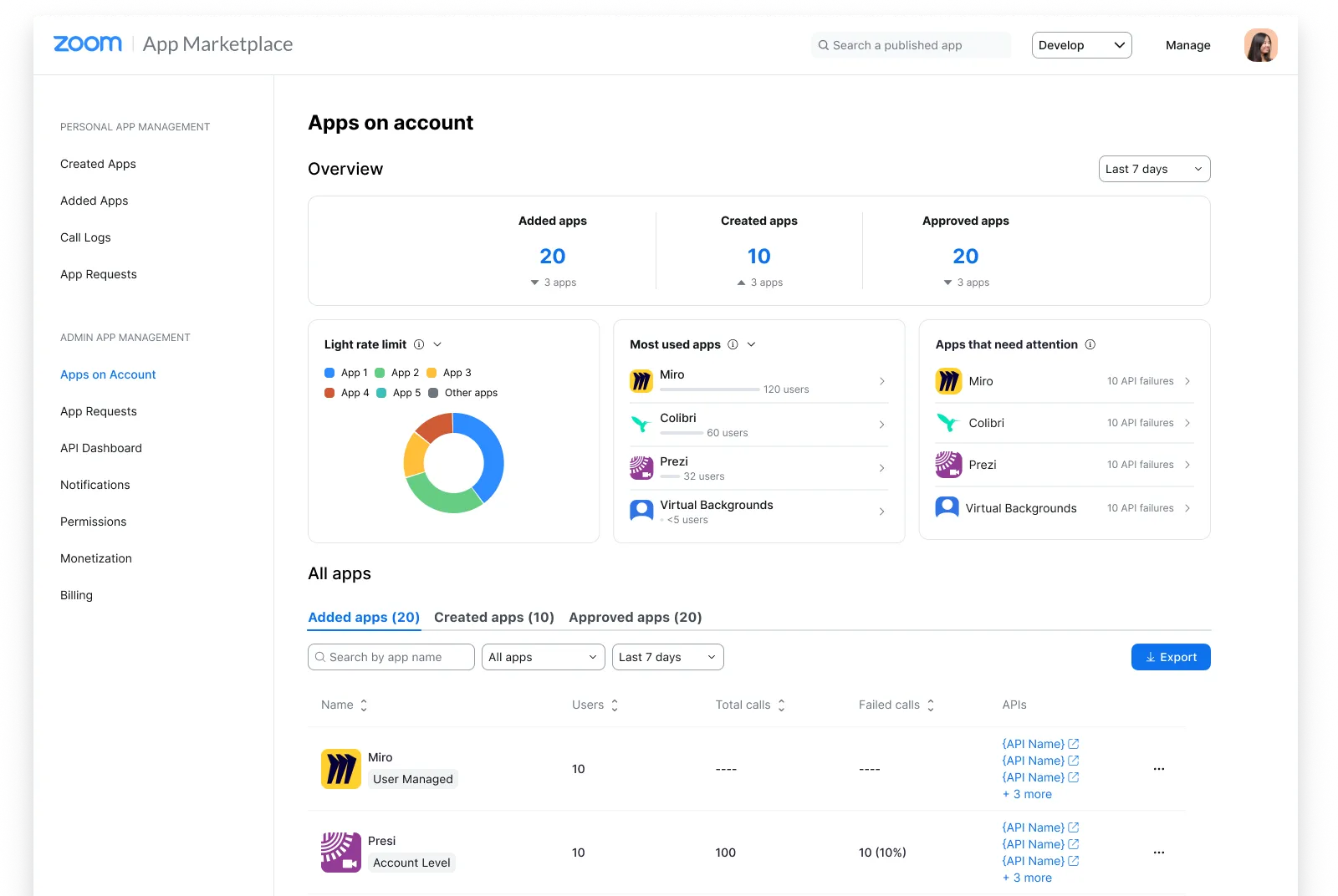Sort by the Total calls column arrows
This screenshot has width=1338, height=896.
[782, 705]
